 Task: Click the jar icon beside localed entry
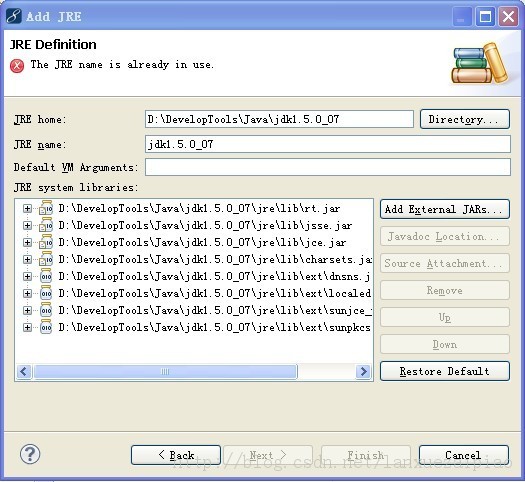coord(46,293)
